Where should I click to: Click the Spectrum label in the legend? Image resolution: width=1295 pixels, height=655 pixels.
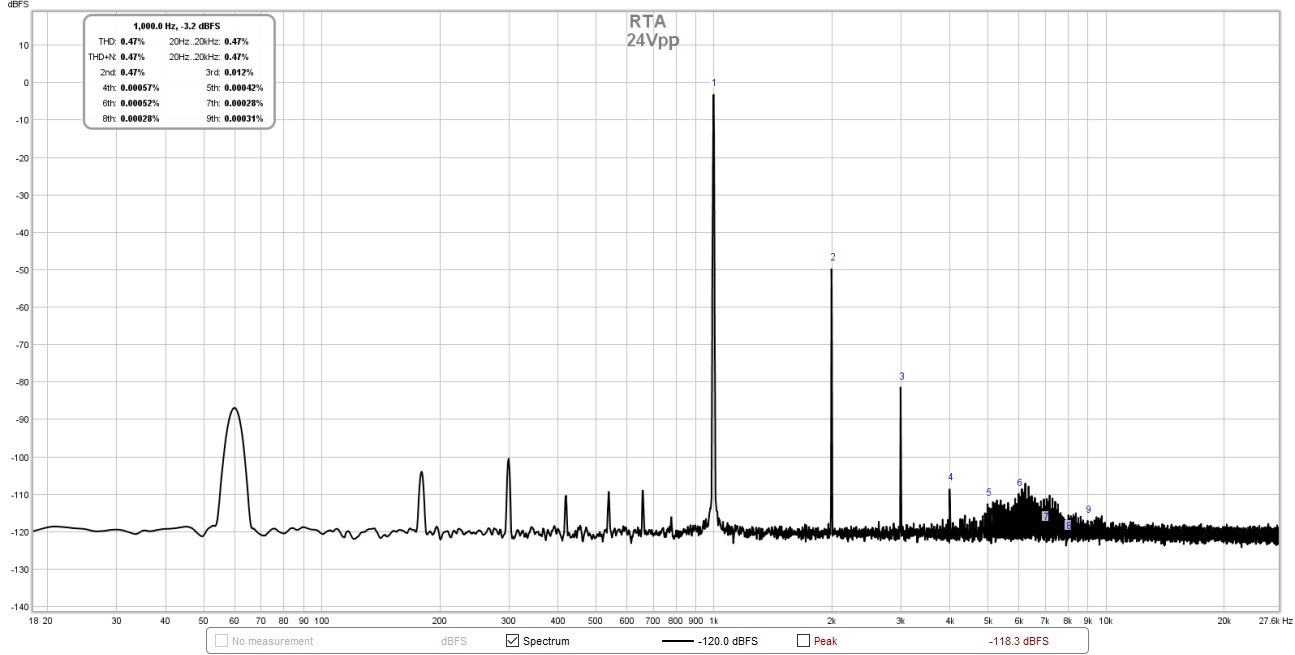pos(546,641)
